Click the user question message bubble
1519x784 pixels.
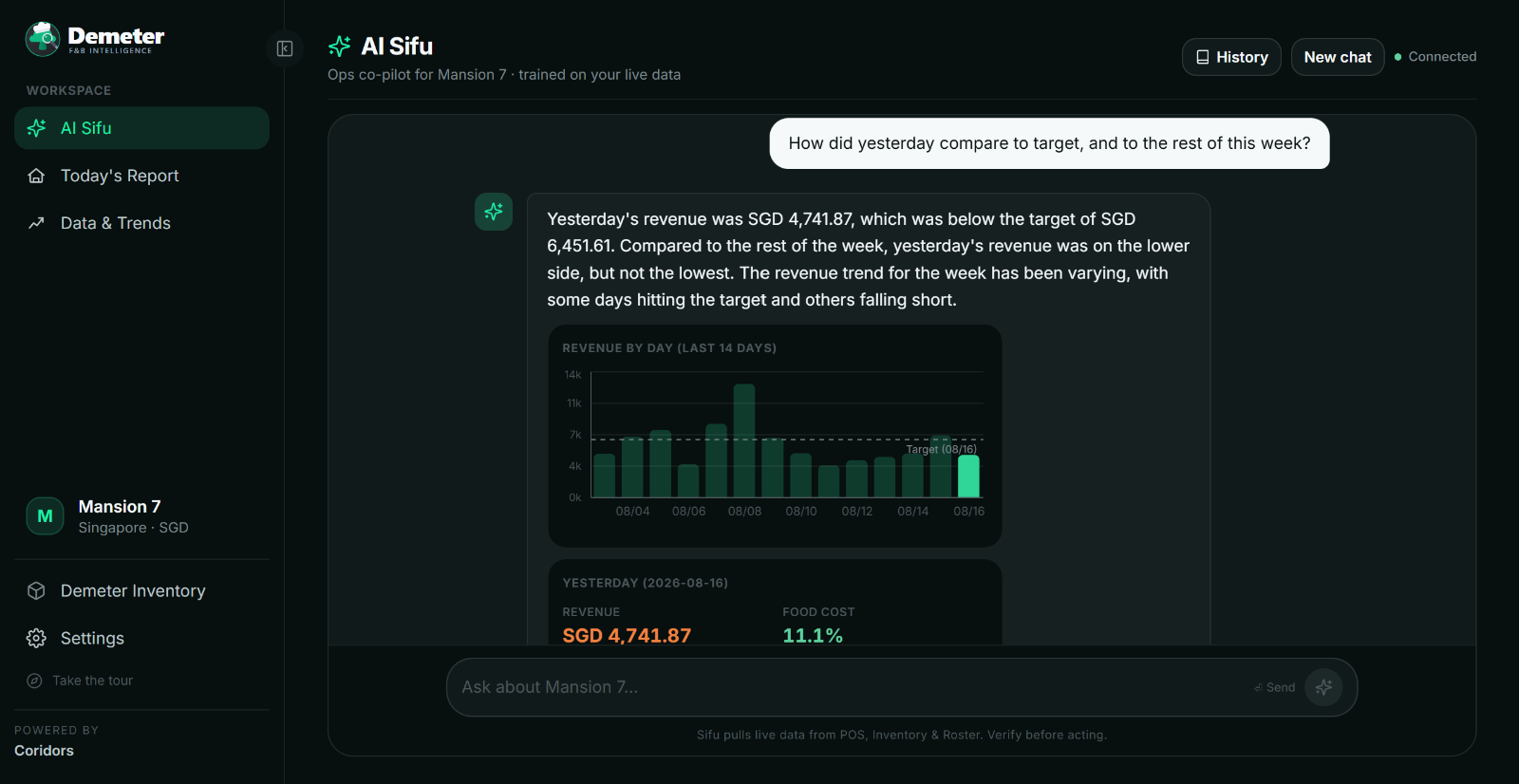pyautogui.click(x=1049, y=143)
